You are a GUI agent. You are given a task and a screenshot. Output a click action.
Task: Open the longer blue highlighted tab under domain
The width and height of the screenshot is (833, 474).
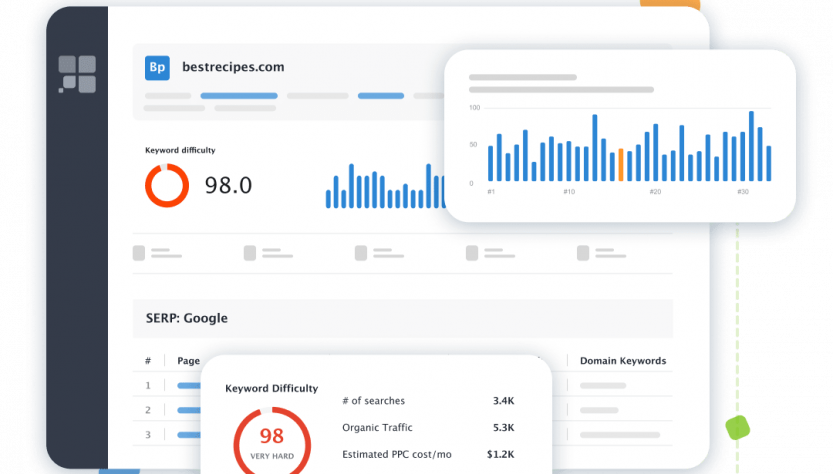click(x=239, y=96)
